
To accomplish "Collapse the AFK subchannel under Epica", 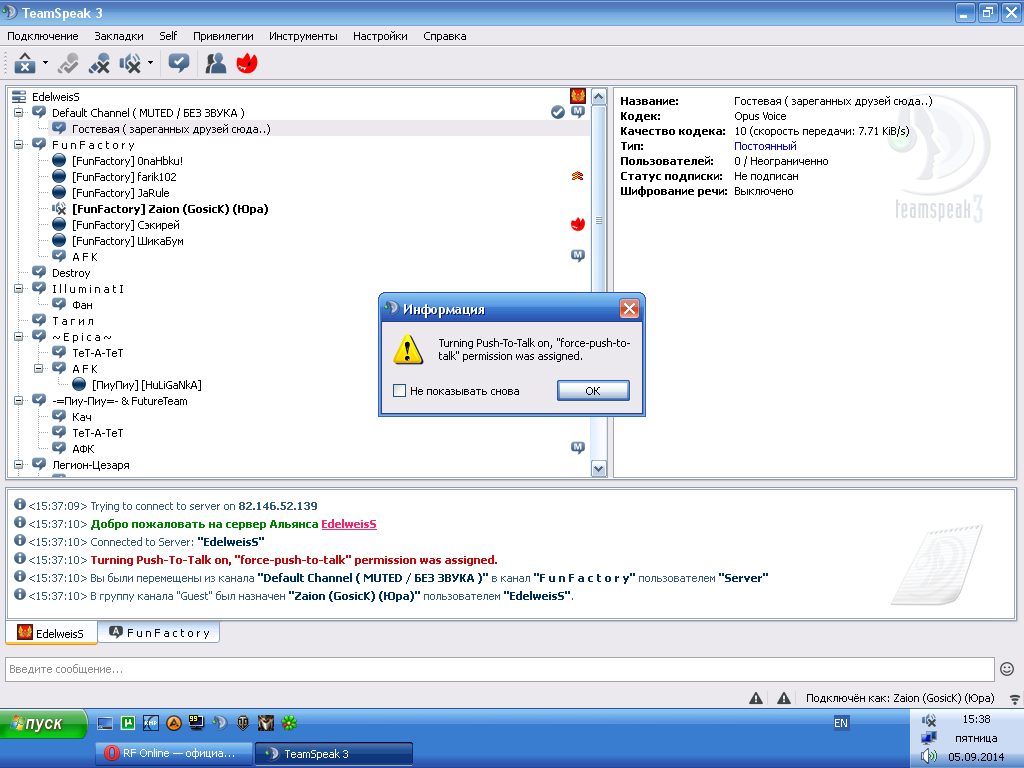I will click(x=39, y=368).
